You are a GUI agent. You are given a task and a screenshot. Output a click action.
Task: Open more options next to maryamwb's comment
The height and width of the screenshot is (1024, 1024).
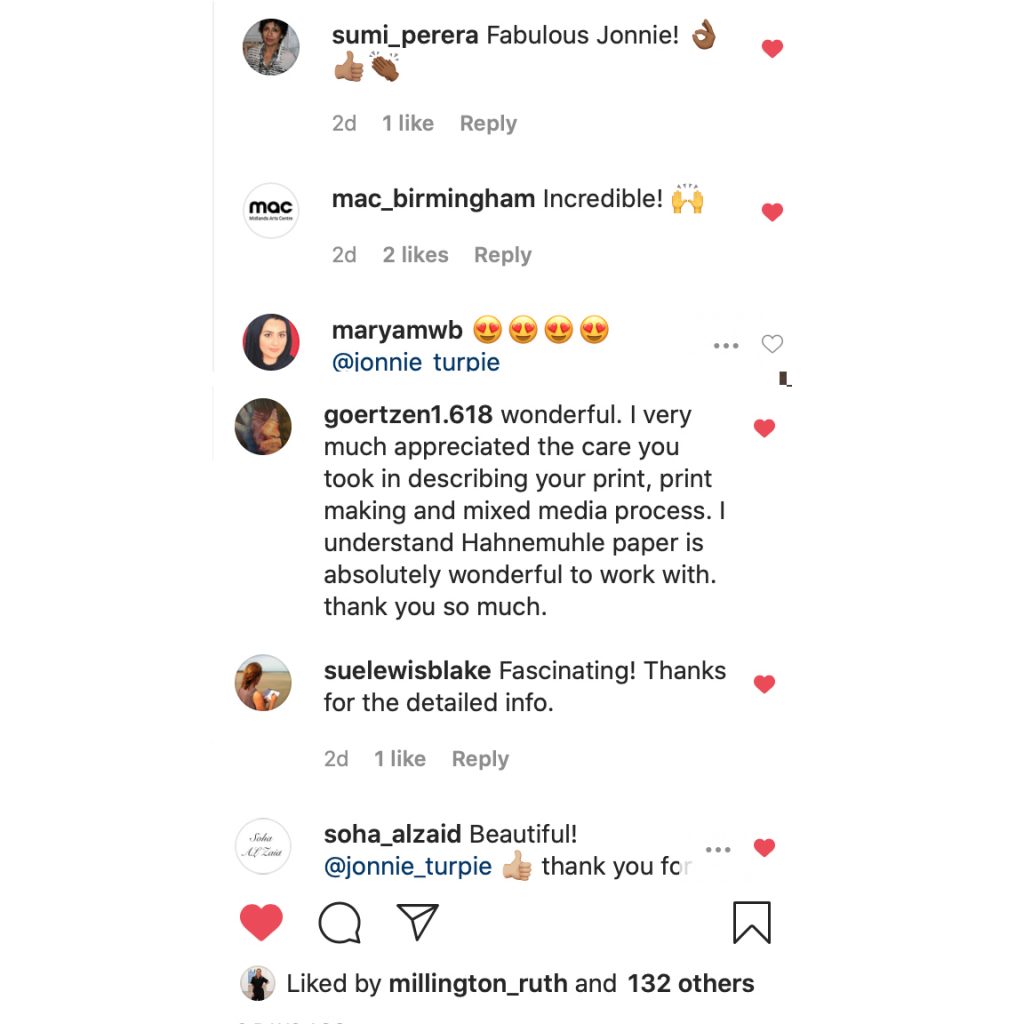coord(726,345)
